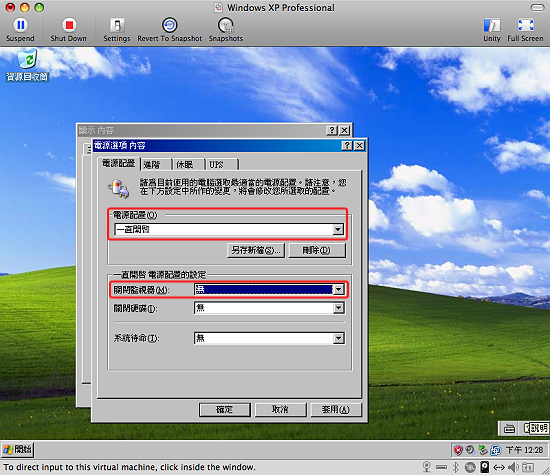Click the safely remove hardware tray icon
Screen dimensions: 550x475
[483, 450]
